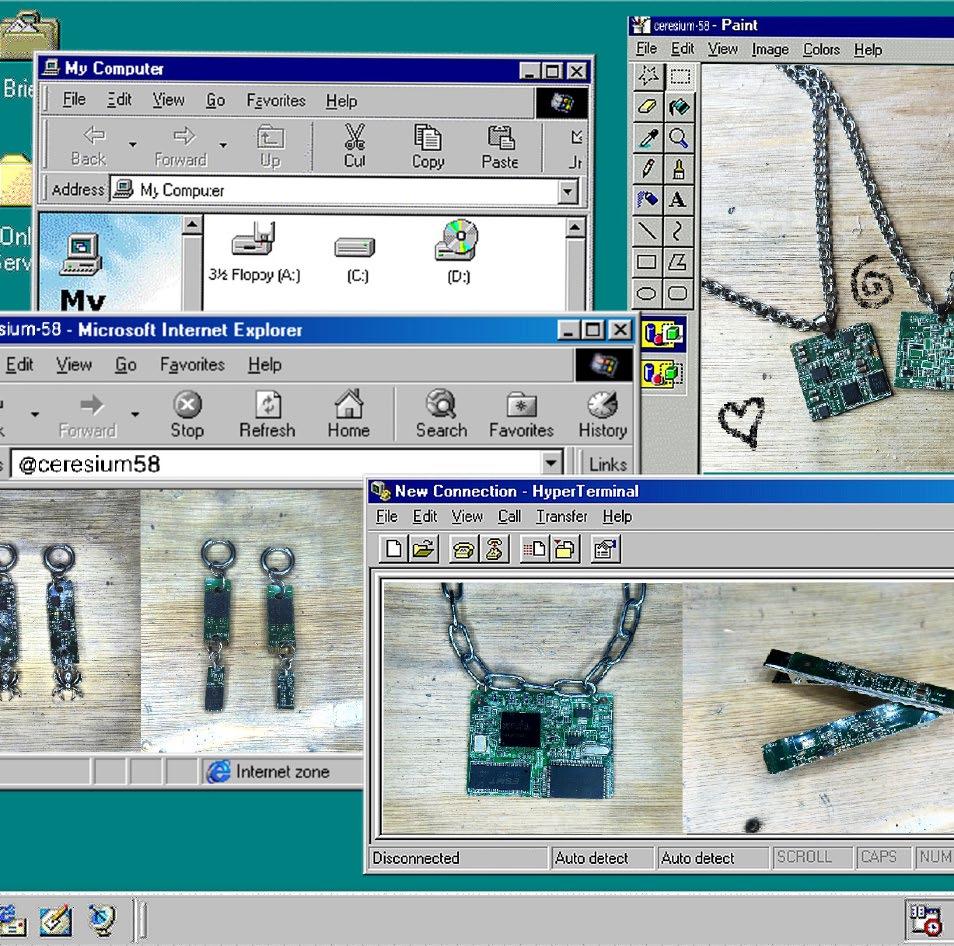Image resolution: width=954 pixels, height=946 pixels.
Task: Click Task Scheduler icon in system tray
Action: coord(925,919)
